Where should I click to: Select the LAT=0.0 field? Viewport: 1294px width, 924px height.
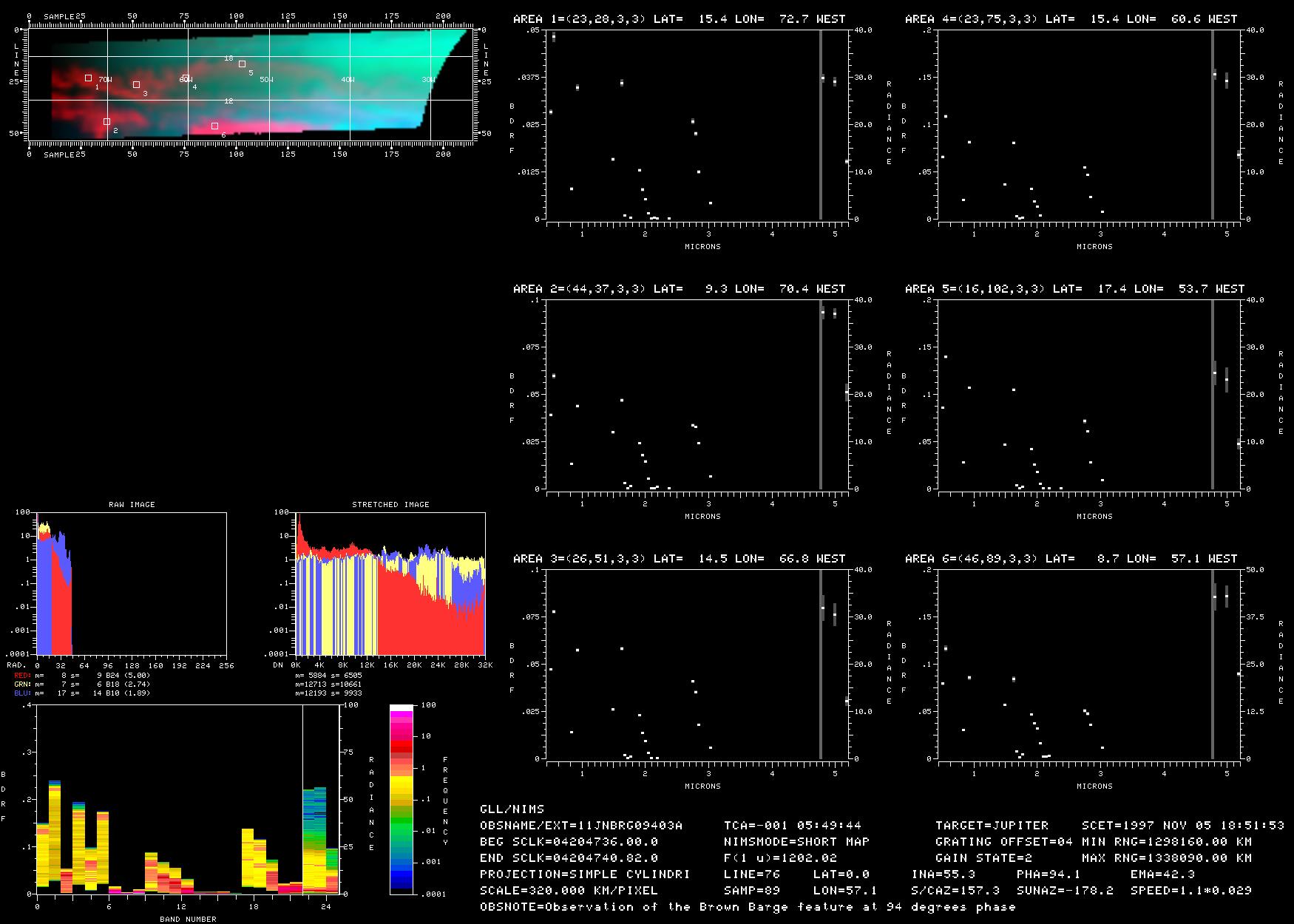[841, 874]
